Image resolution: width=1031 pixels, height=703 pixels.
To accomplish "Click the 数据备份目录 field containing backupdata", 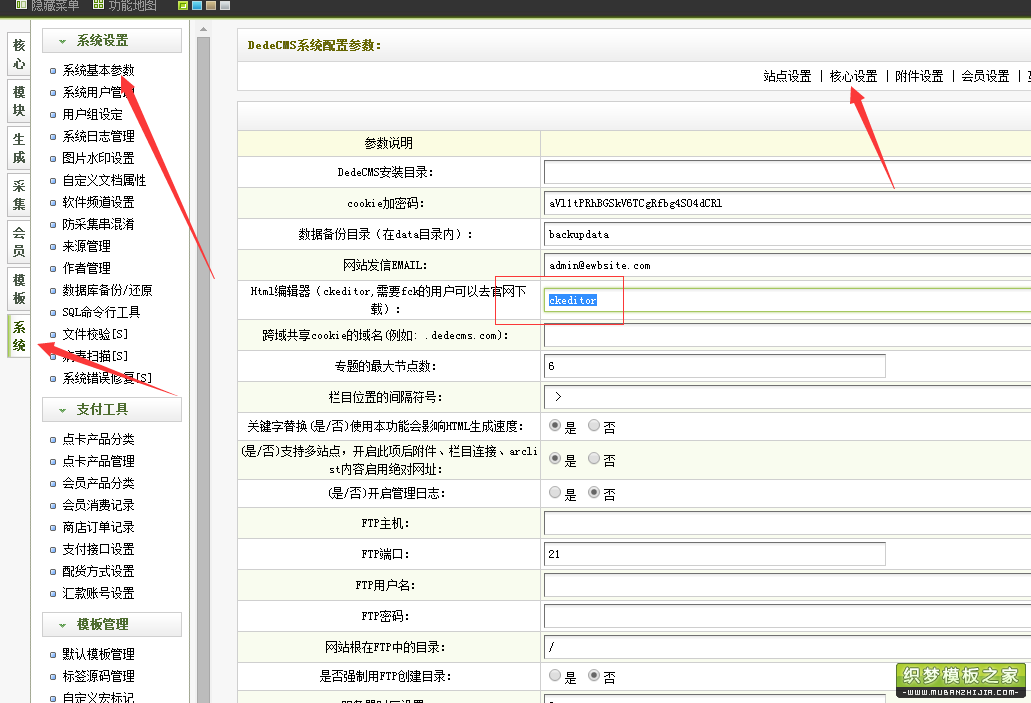I will [787, 234].
